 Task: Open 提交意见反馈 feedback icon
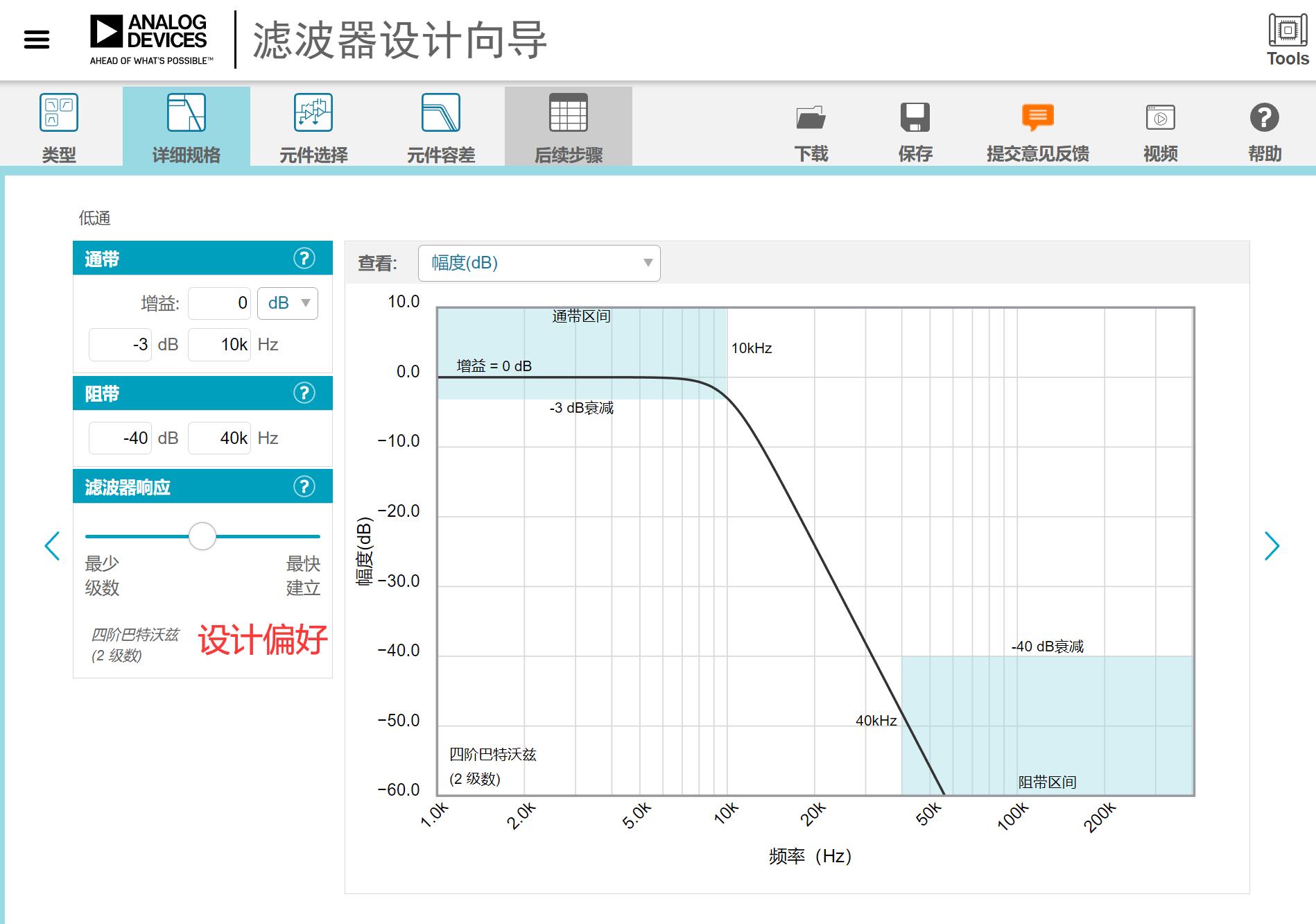pyautogui.click(x=1037, y=118)
